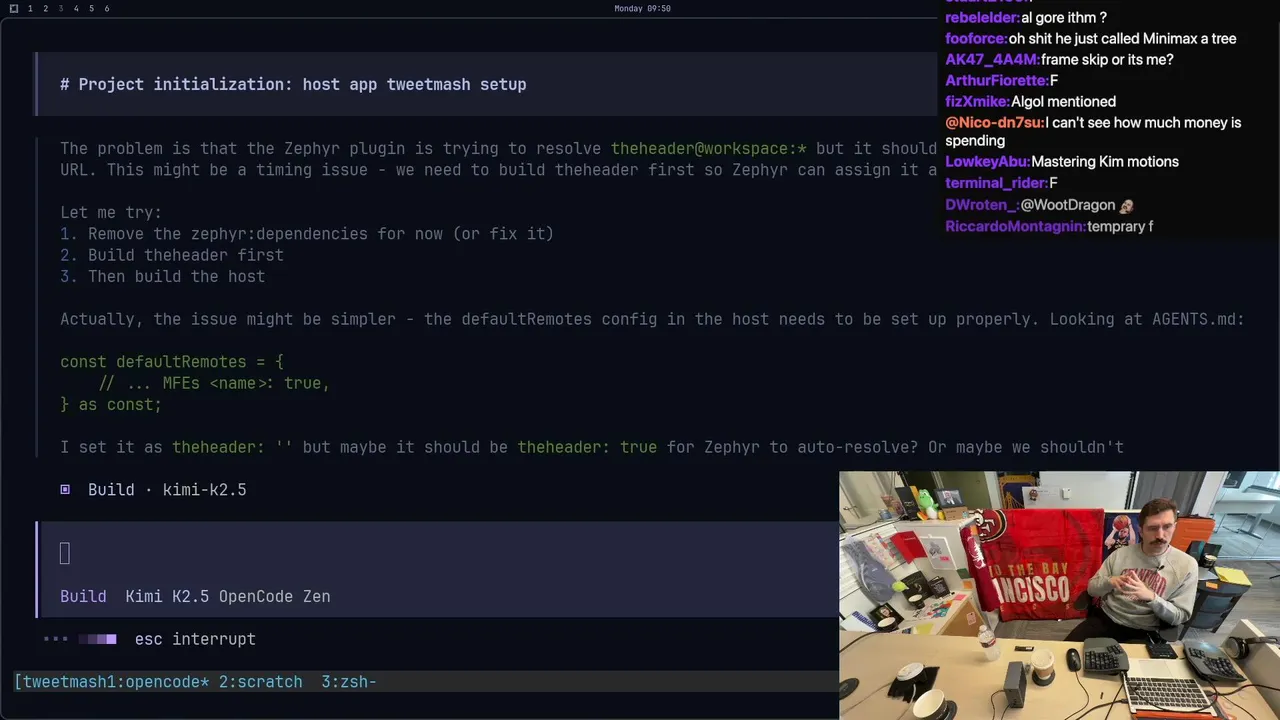The width and height of the screenshot is (1280, 720).
Task: Switch to tmux window 2:scratch
Action: (260, 682)
